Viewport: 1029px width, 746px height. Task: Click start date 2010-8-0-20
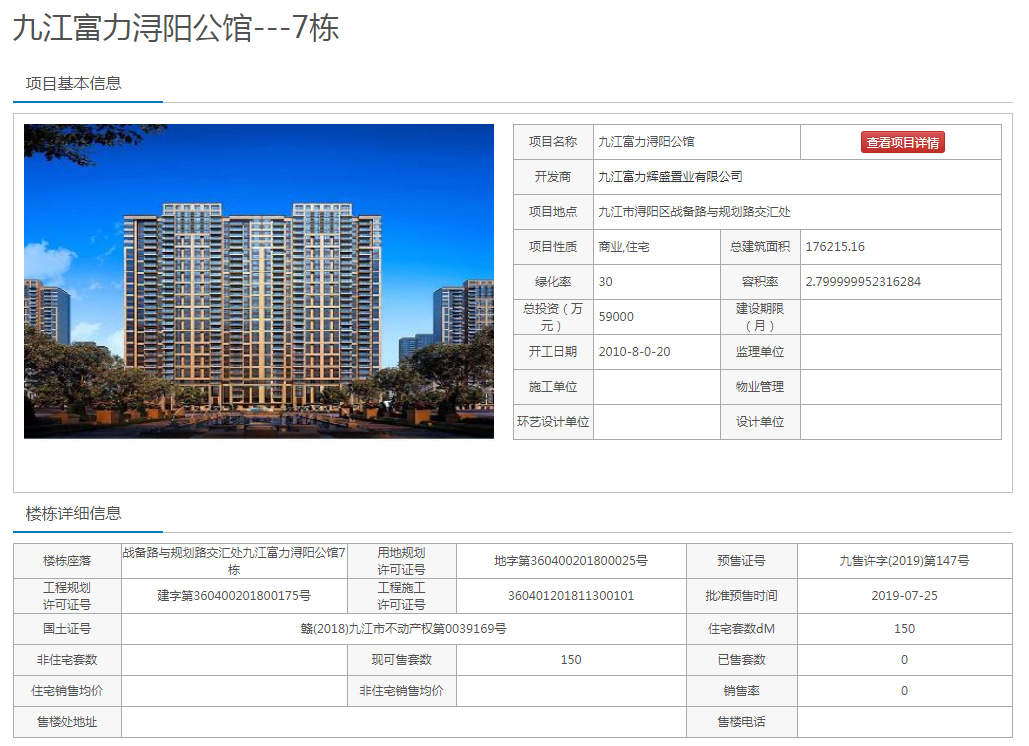click(635, 352)
